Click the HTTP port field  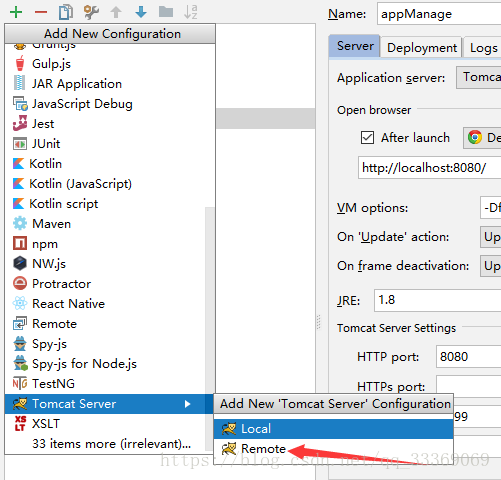click(x=468, y=357)
